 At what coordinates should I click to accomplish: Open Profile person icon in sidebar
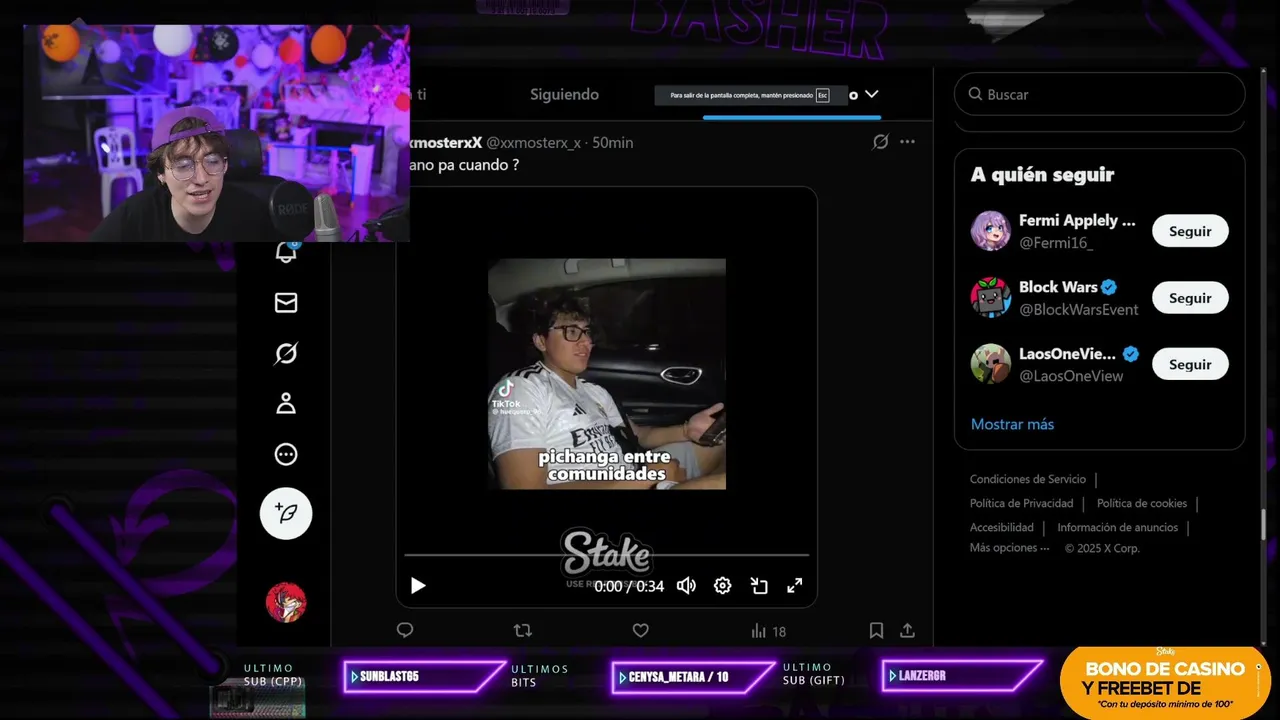pyautogui.click(x=286, y=404)
